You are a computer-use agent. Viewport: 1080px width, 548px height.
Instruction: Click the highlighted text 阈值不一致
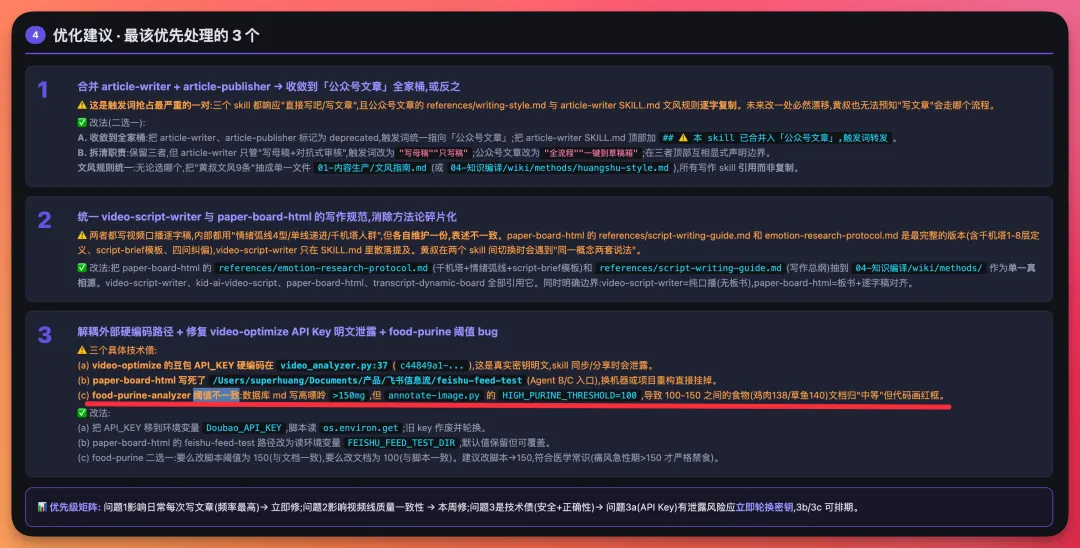click(x=216, y=395)
